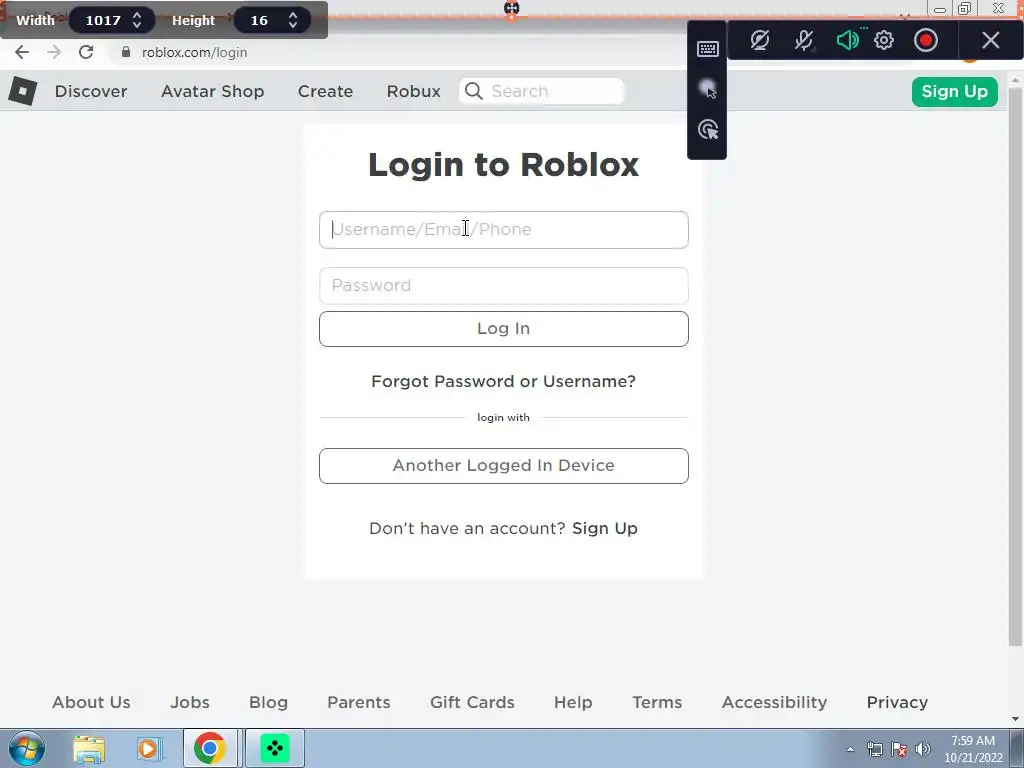This screenshot has height=768, width=1024.
Task: Open the Robux menu item
Action: (413, 91)
